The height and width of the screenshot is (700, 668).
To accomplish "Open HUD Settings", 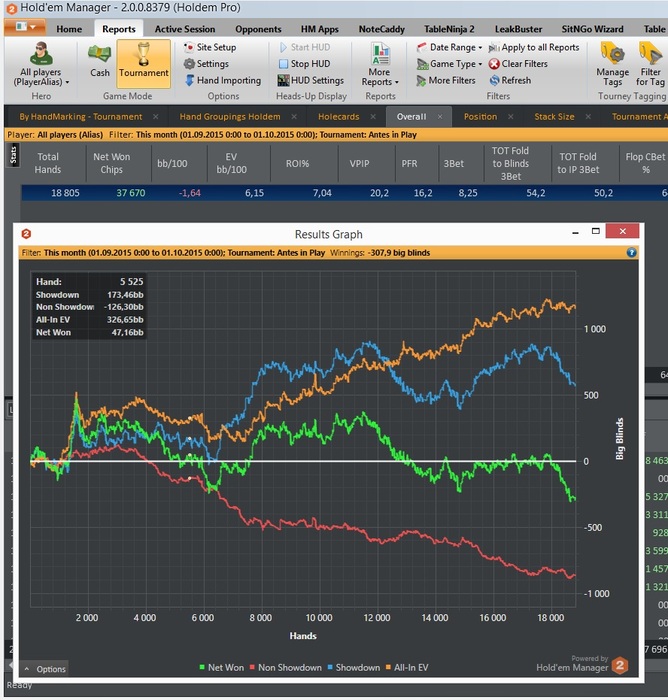I will pyautogui.click(x=311, y=80).
